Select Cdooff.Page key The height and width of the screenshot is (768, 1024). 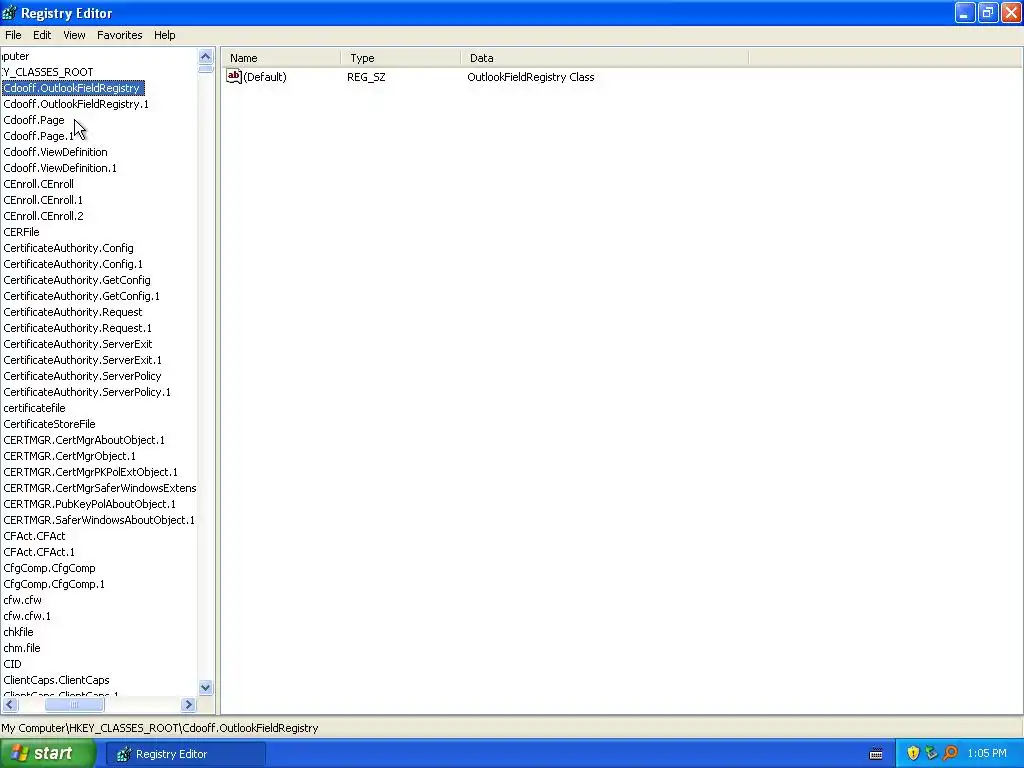pyautogui.click(x=34, y=120)
